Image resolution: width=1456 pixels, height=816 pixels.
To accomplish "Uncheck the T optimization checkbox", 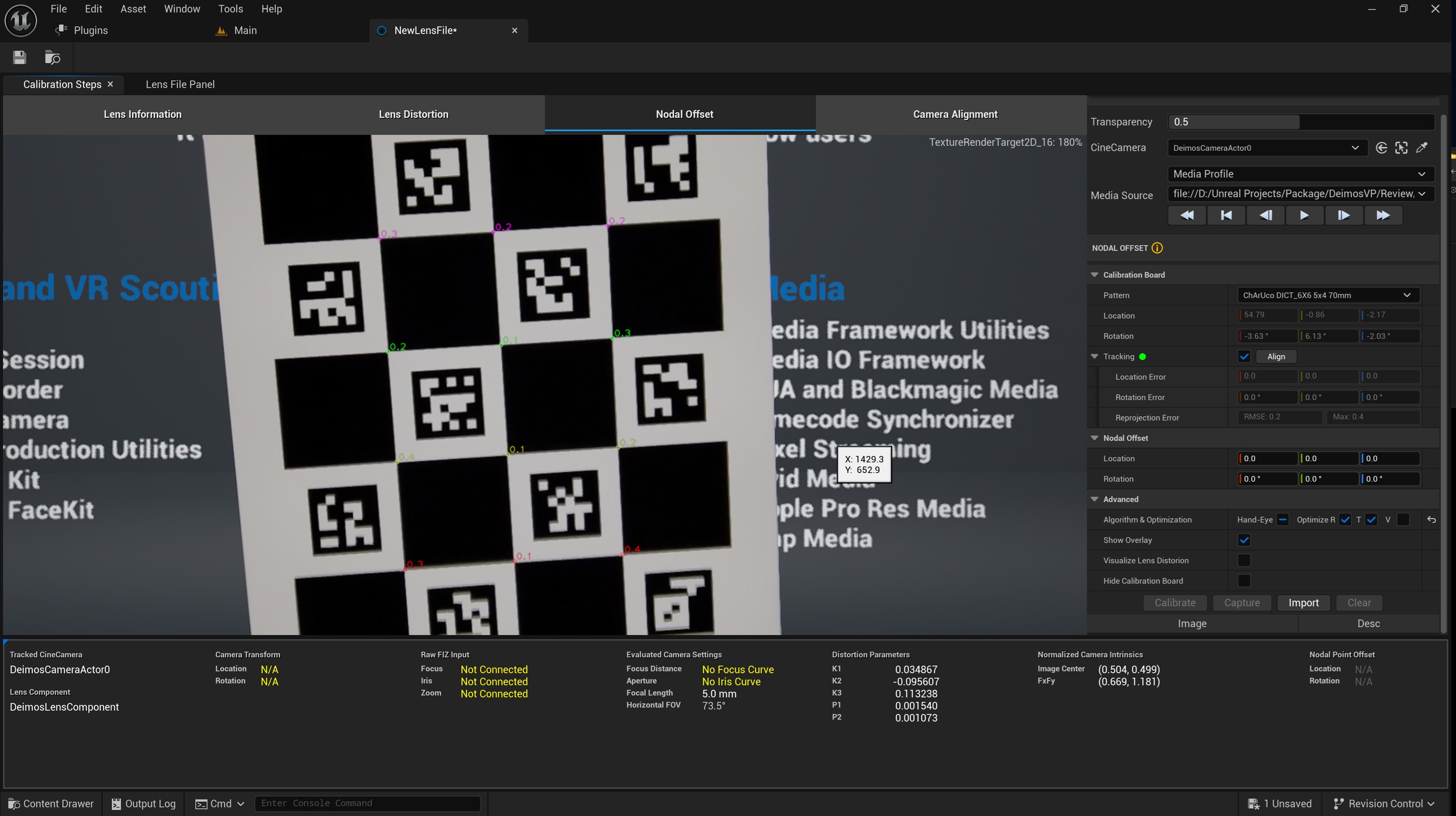I will pos(1371,520).
